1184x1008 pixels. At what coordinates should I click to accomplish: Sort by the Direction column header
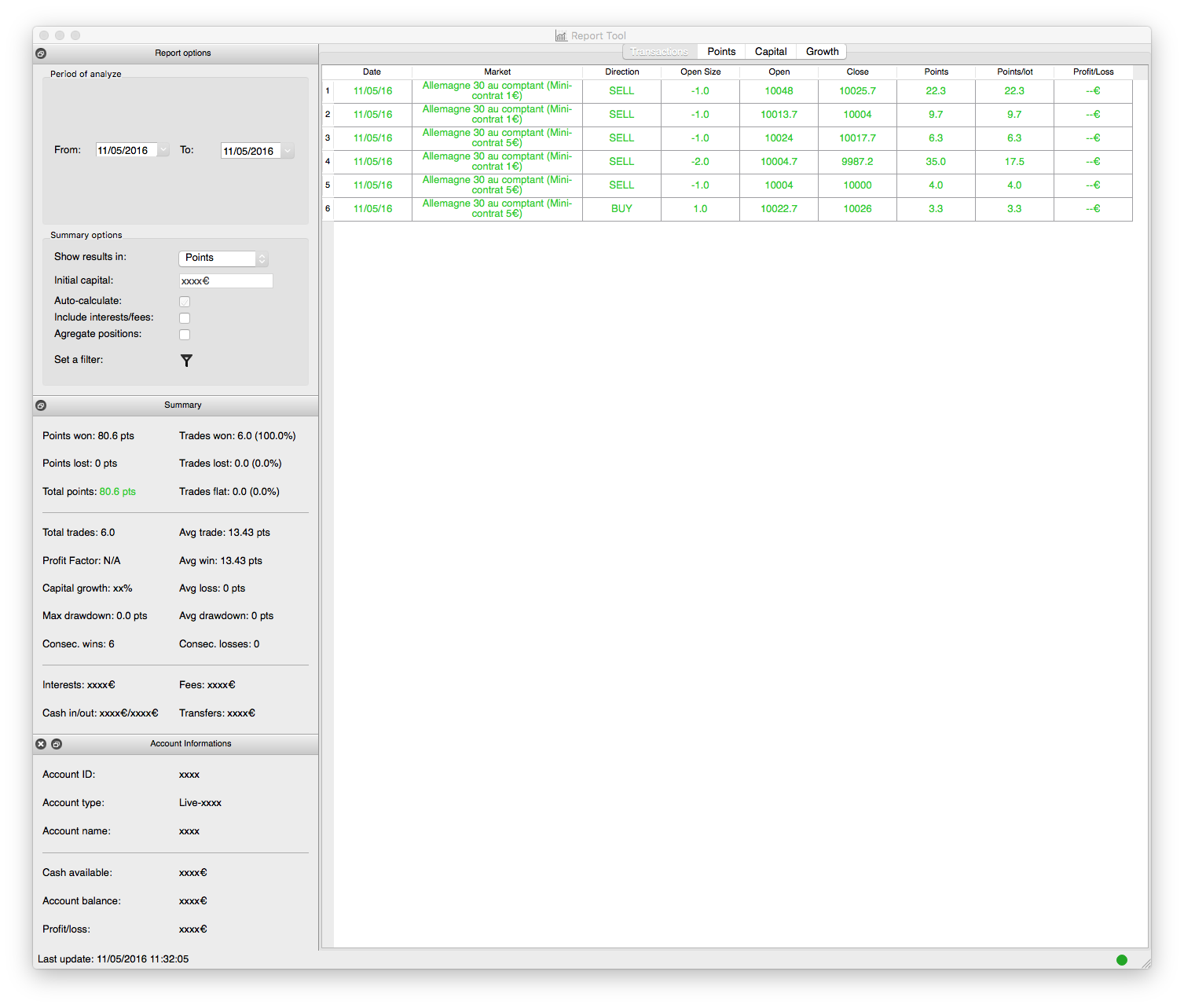pos(622,71)
